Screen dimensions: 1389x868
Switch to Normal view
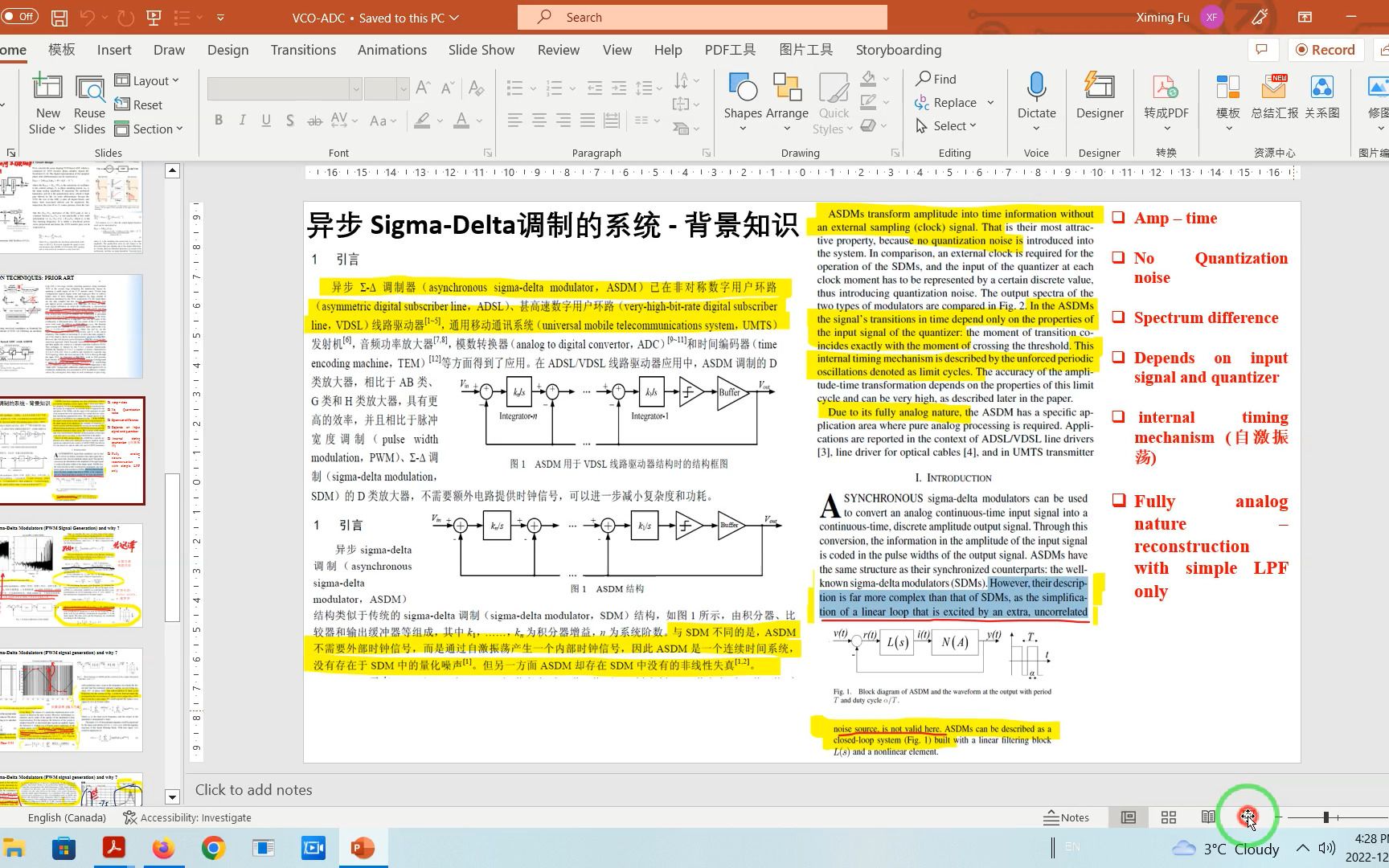(x=1129, y=817)
